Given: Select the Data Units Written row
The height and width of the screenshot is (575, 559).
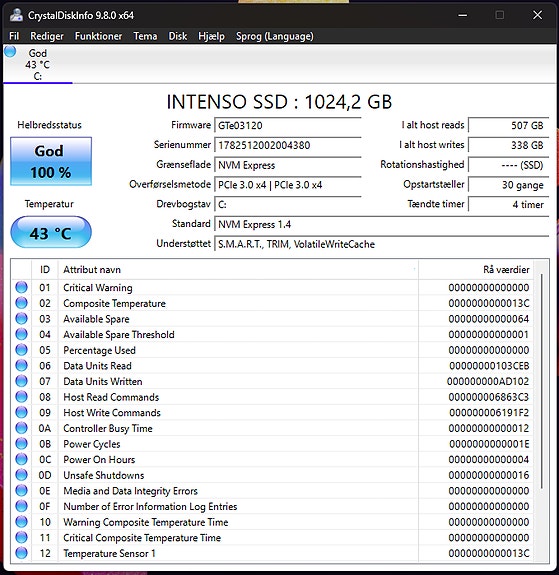Looking at the screenshot, I should [x=272, y=381].
